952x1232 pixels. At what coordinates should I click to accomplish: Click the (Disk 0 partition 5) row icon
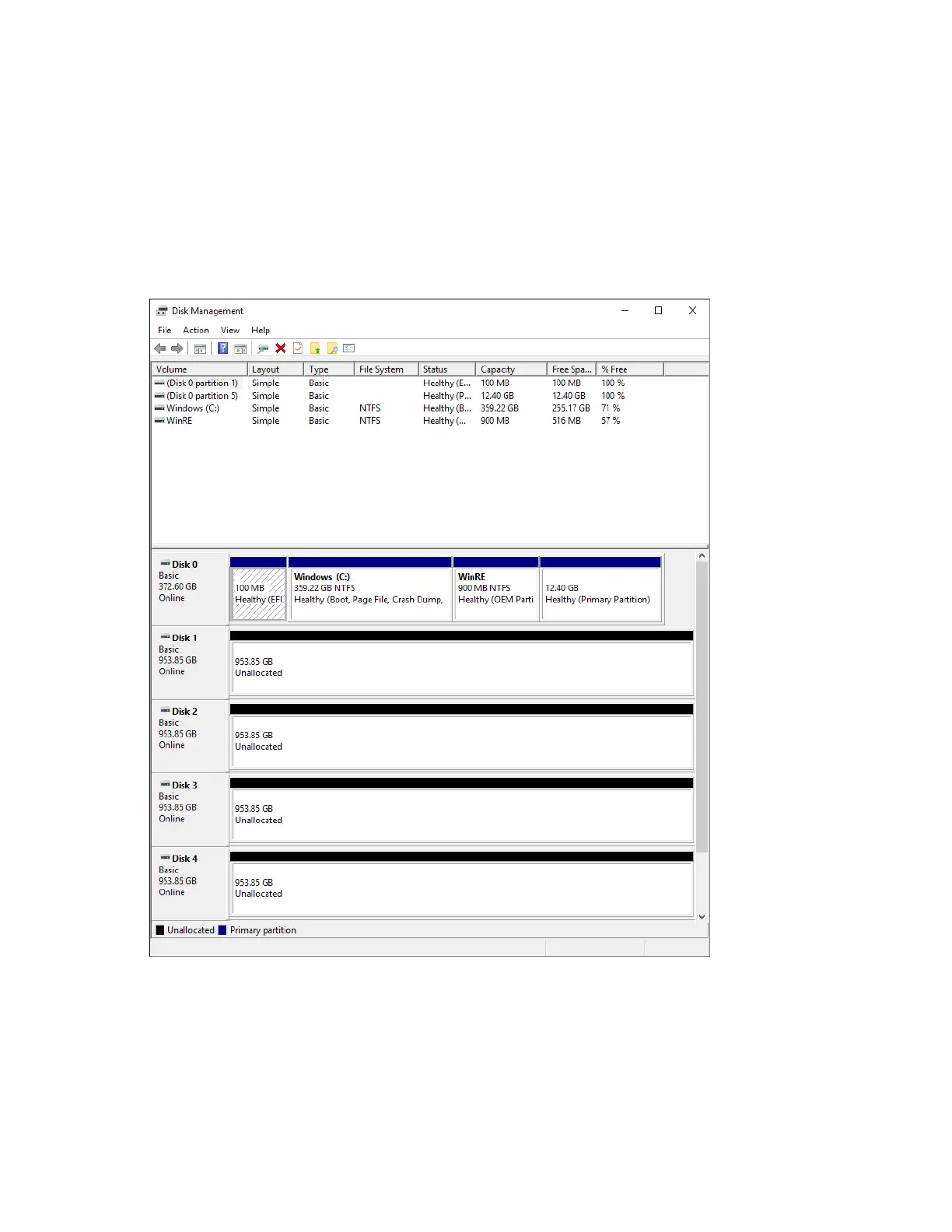[159, 396]
